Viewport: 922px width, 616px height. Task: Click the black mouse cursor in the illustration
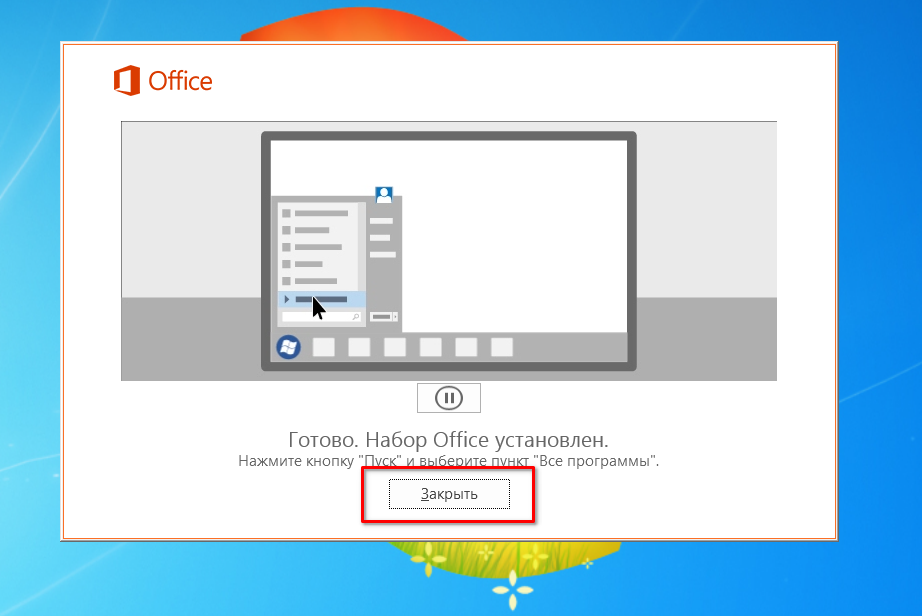pyautogui.click(x=319, y=307)
